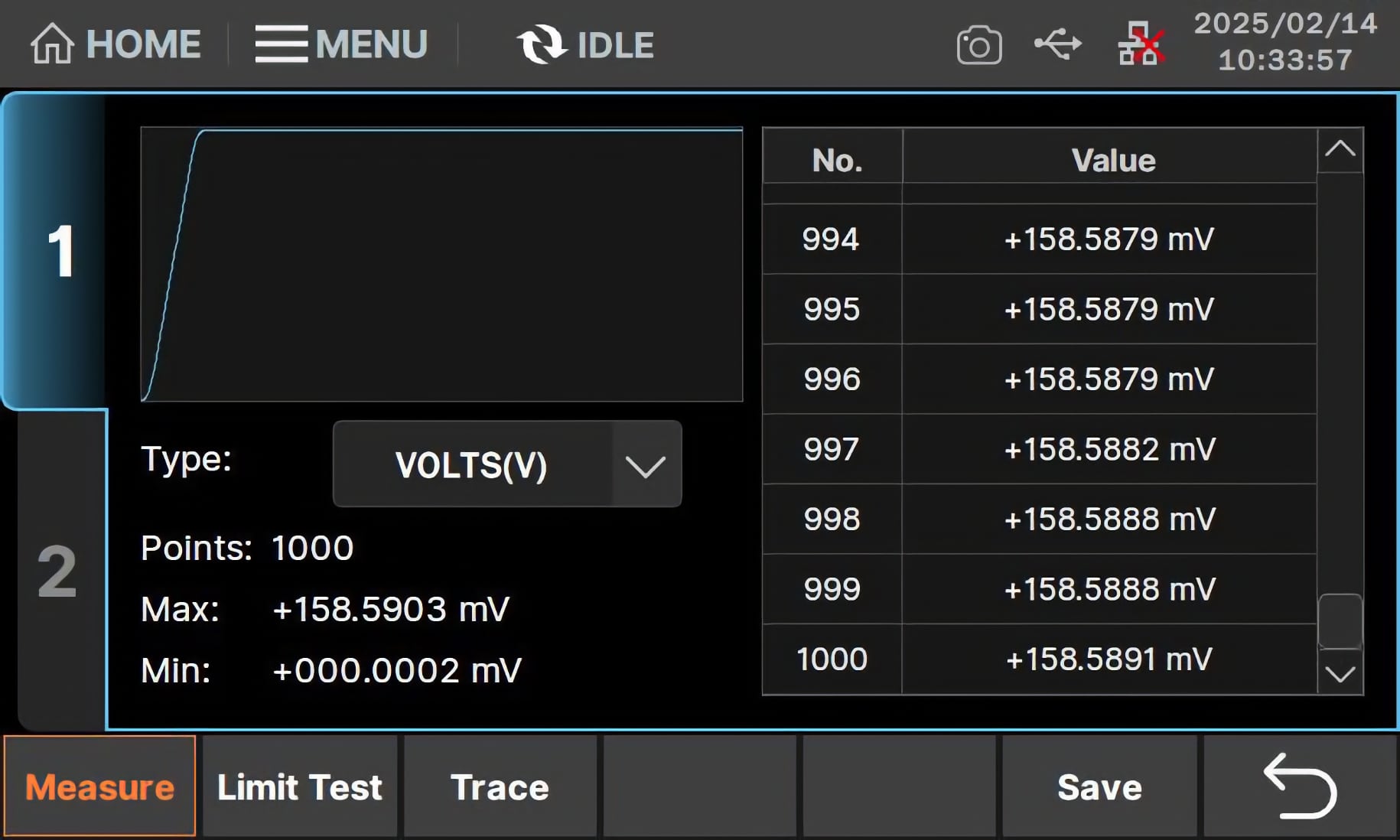Click the Type dropdown chevron arrow
1400x840 pixels.
click(646, 465)
